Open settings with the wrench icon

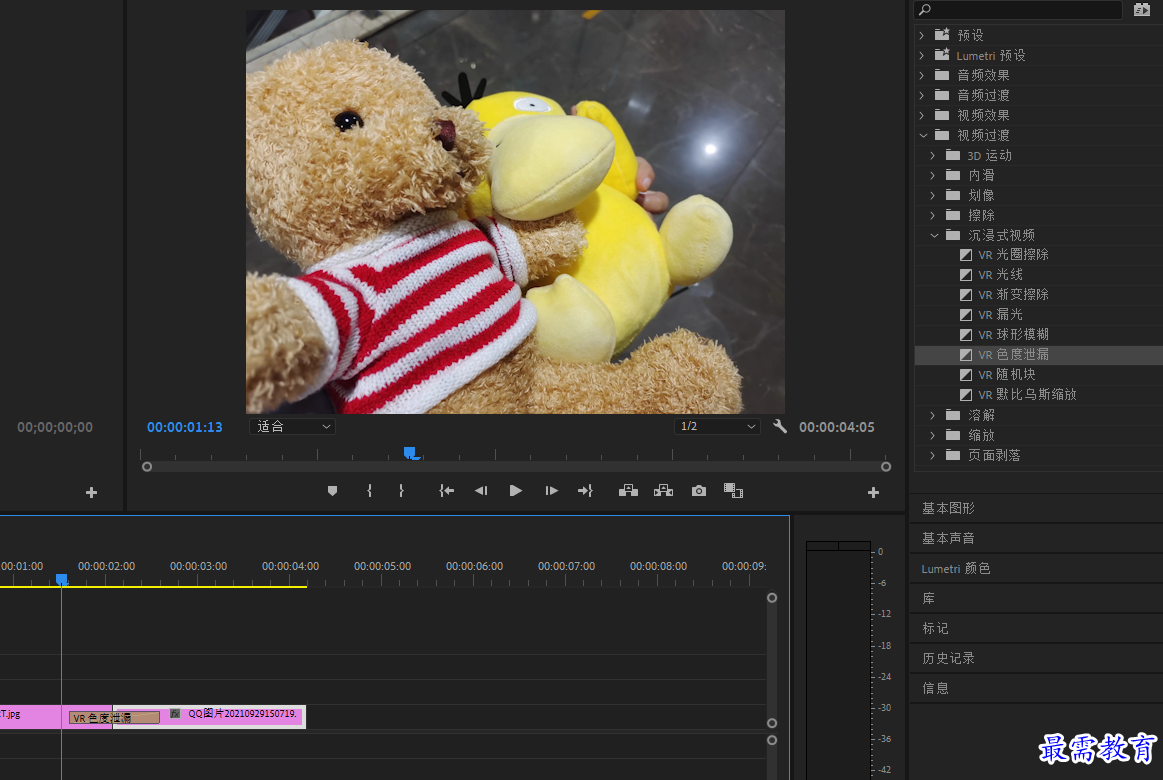pos(780,426)
